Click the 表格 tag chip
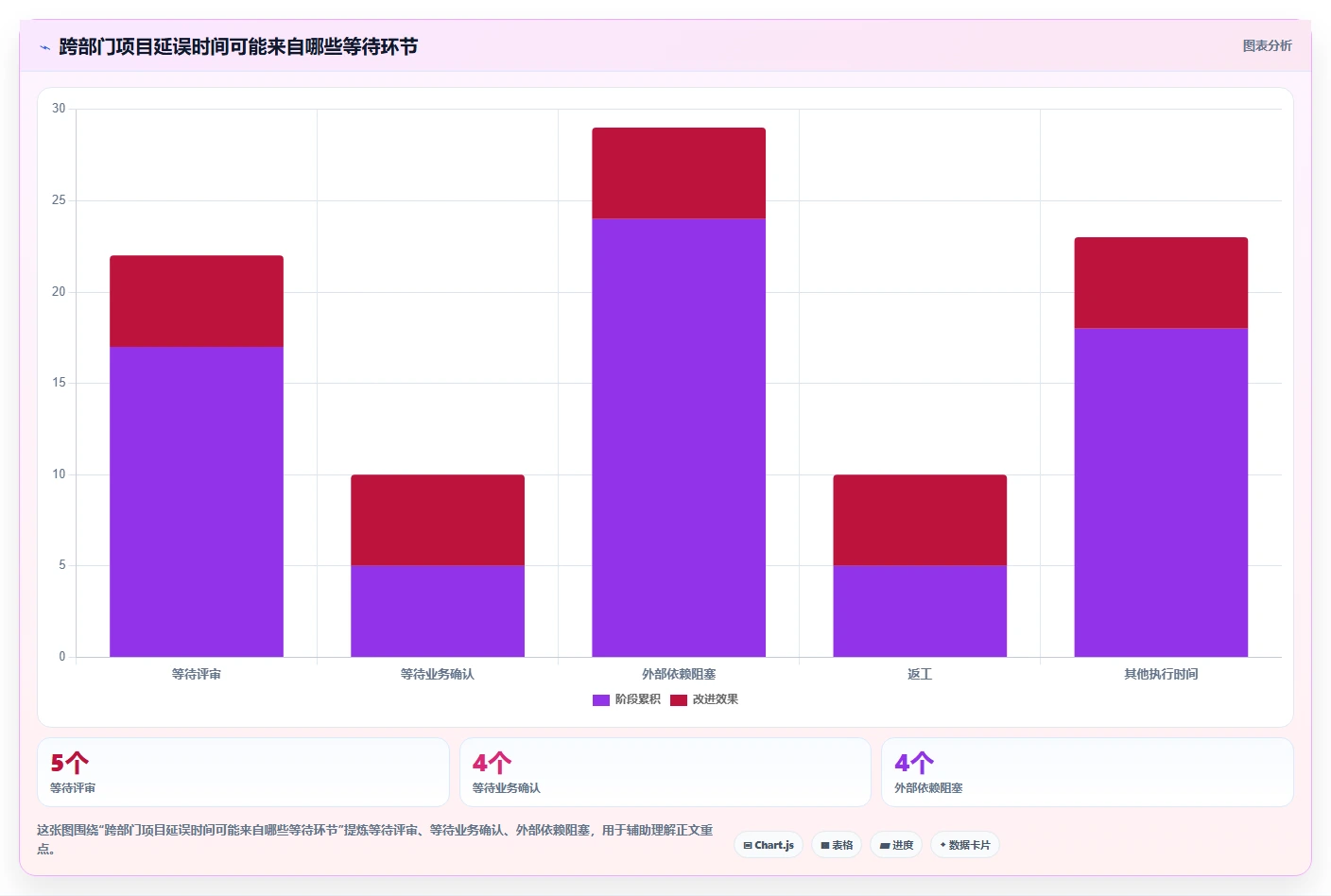The height and width of the screenshot is (896, 1331). click(x=837, y=845)
